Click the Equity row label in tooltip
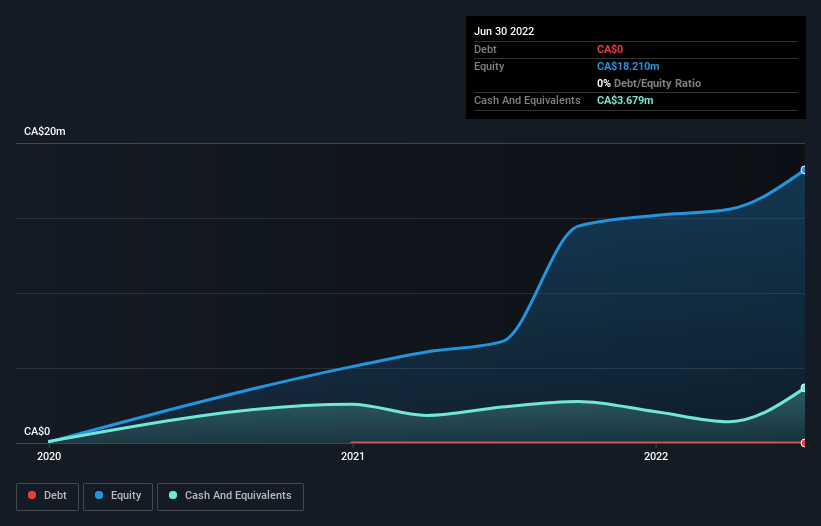This screenshot has width=821, height=526. 489,66
